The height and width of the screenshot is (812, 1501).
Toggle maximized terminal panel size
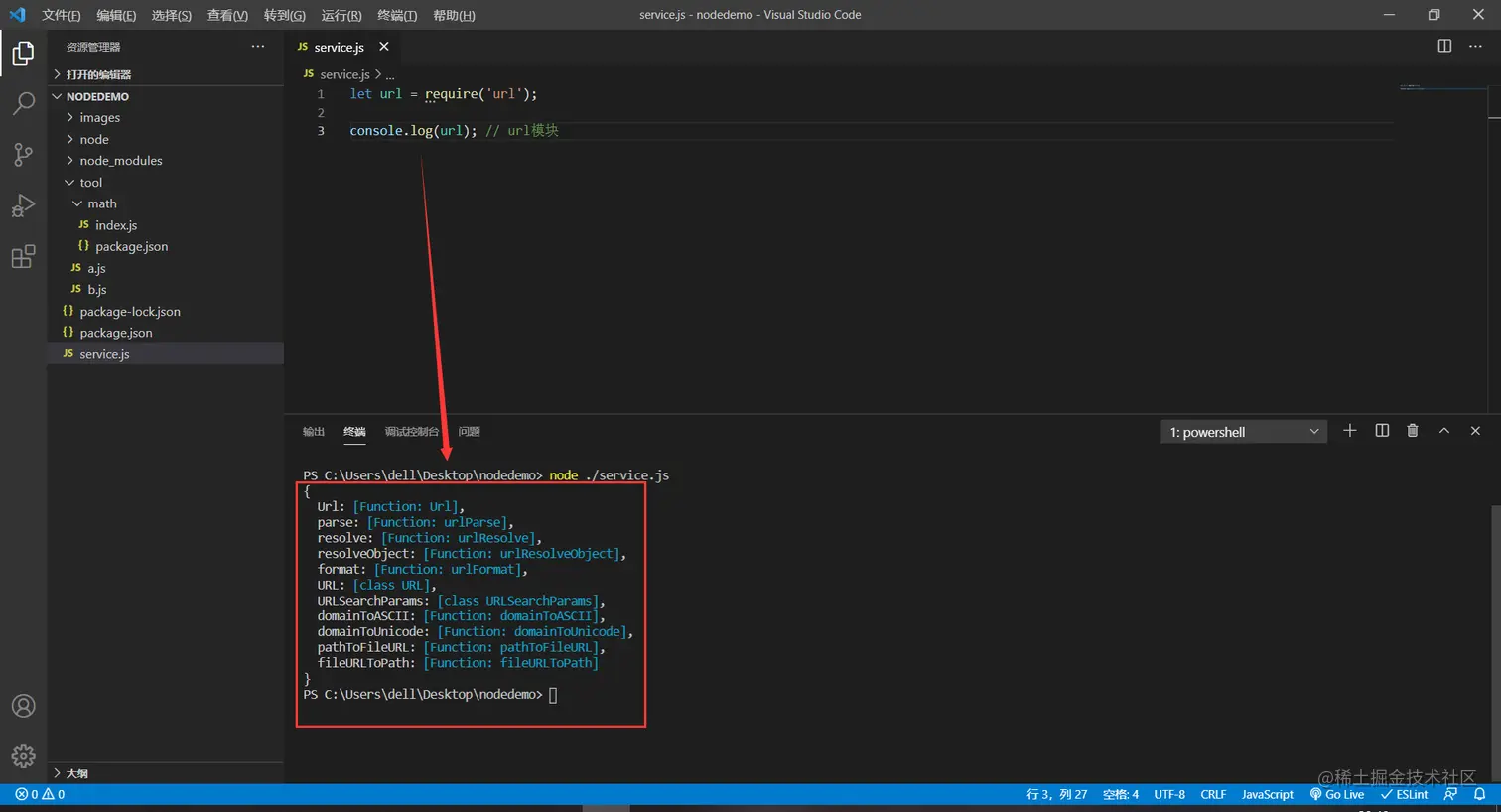click(1443, 431)
